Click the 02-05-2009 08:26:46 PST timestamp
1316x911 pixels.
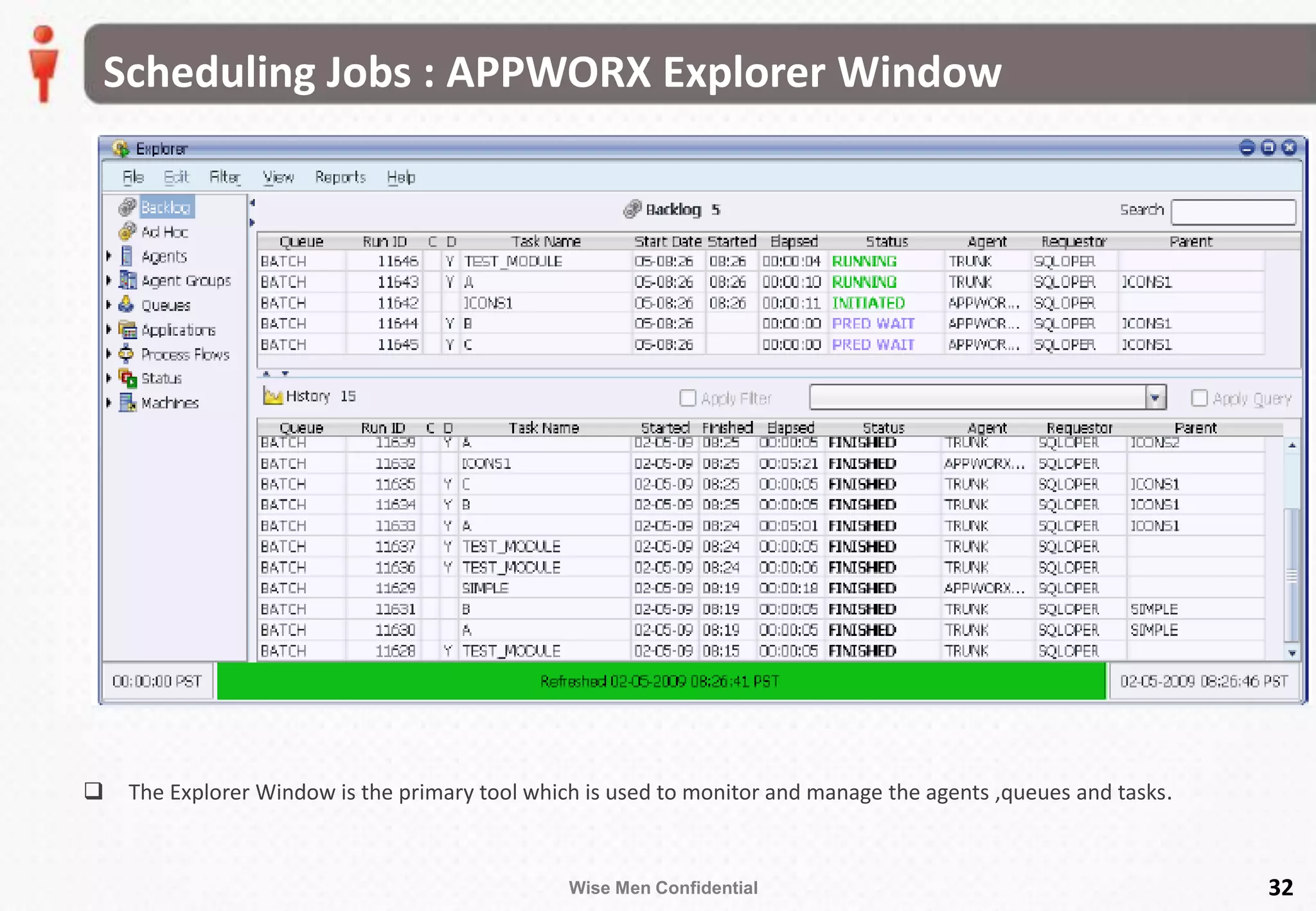[x=1204, y=681]
